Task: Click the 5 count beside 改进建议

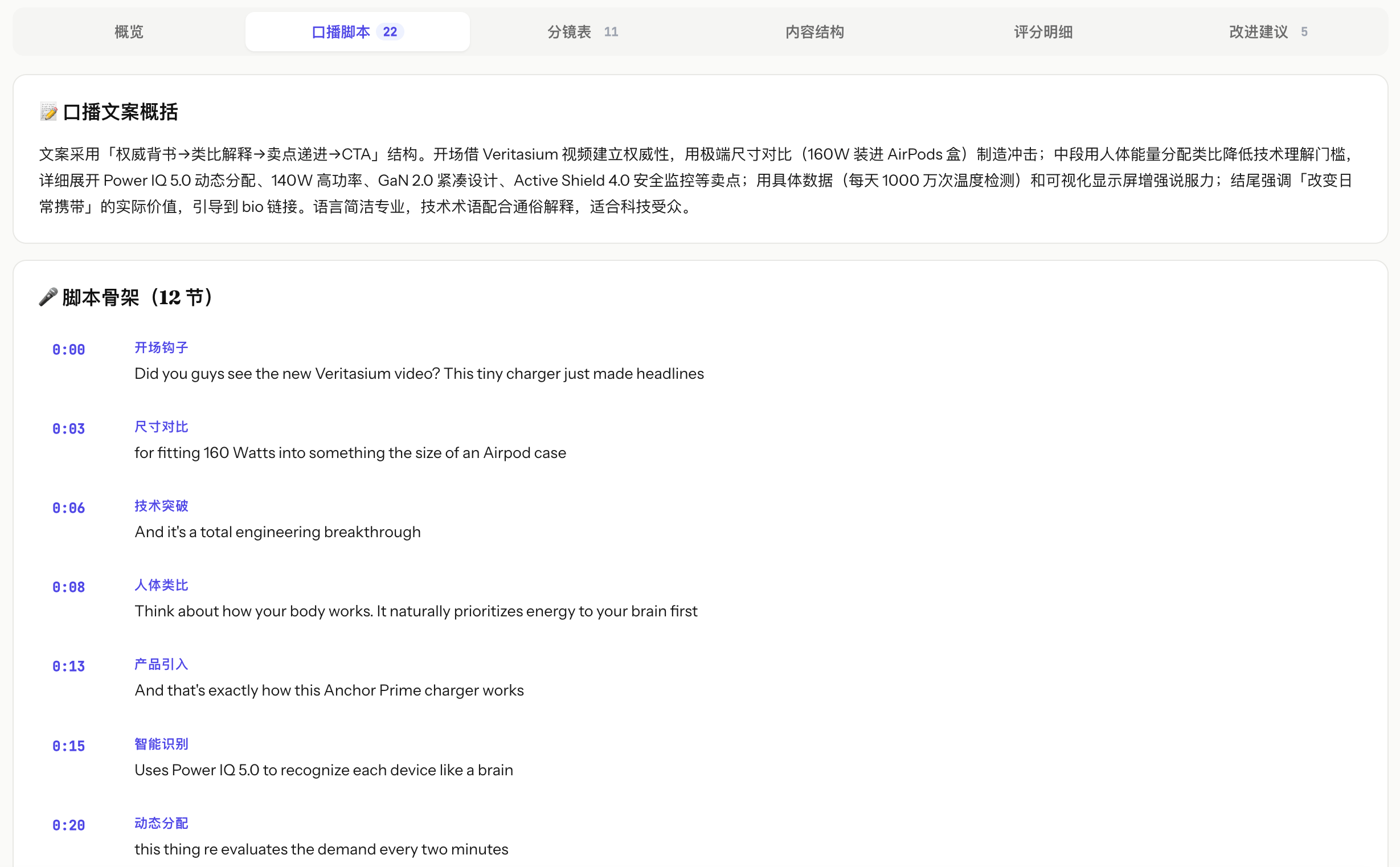Action: (1304, 31)
